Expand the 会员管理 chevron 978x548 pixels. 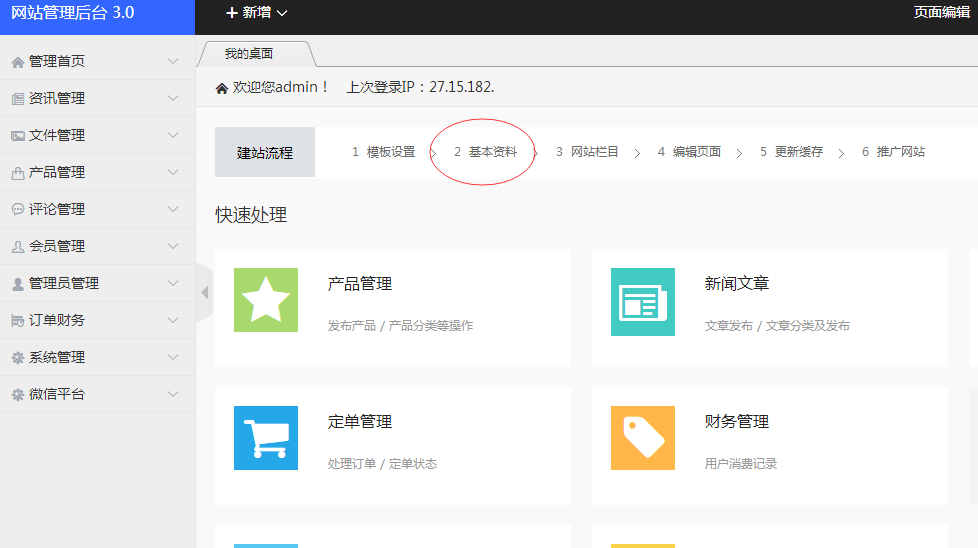point(173,246)
